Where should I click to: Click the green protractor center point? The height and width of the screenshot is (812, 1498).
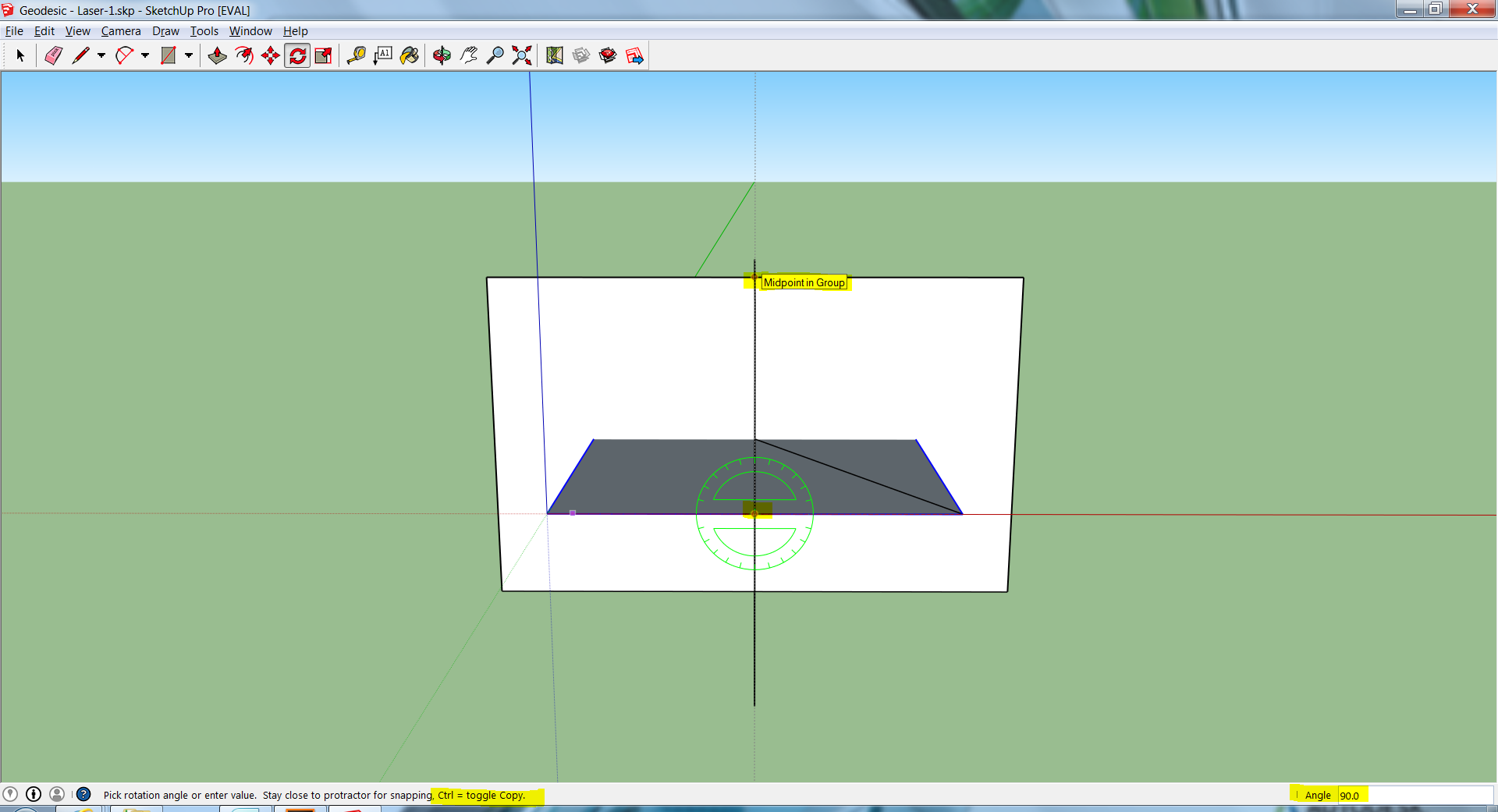click(x=754, y=513)
